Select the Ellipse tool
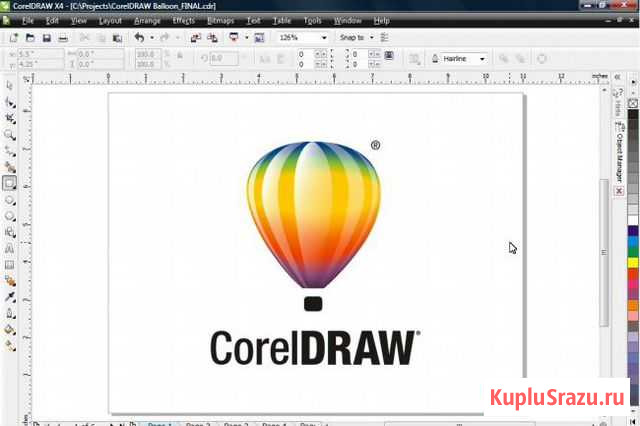This screenshot has height=426, width=640. (x=10, y=200)
